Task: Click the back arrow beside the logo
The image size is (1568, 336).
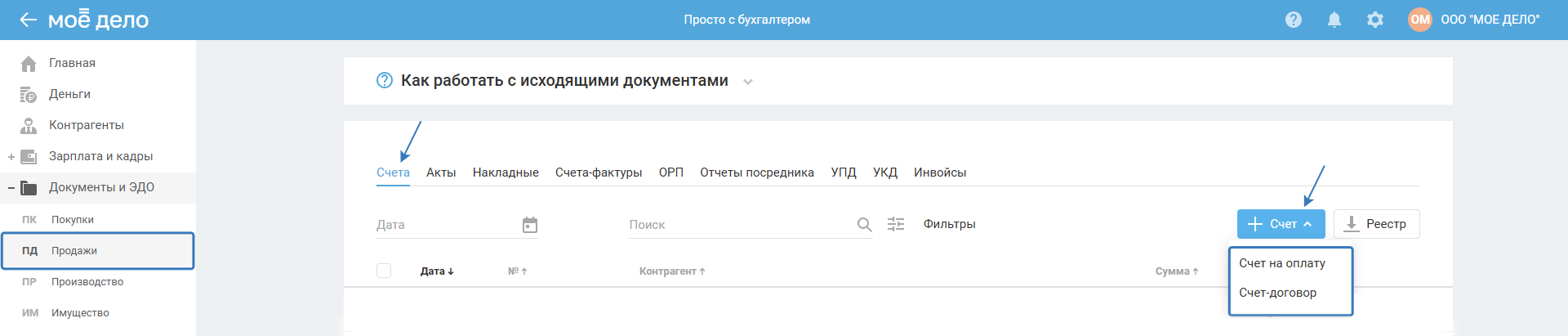Action: coord(29,20)
